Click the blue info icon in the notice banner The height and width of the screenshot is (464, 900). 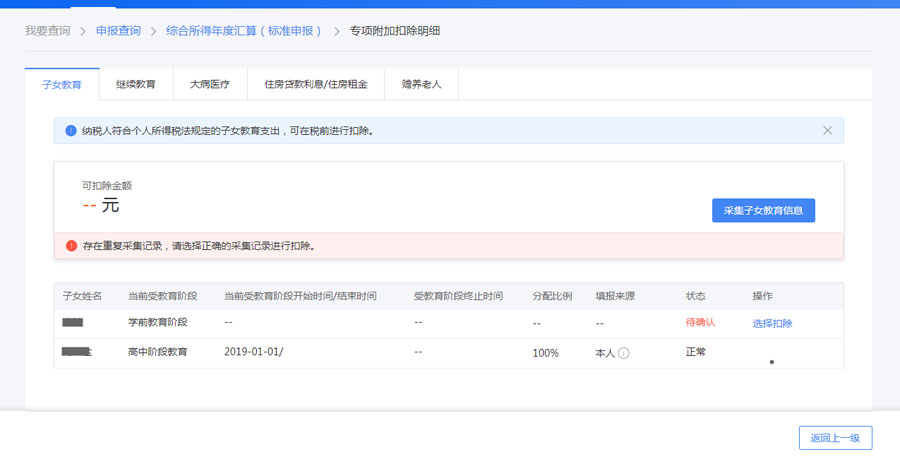[70, 130]
